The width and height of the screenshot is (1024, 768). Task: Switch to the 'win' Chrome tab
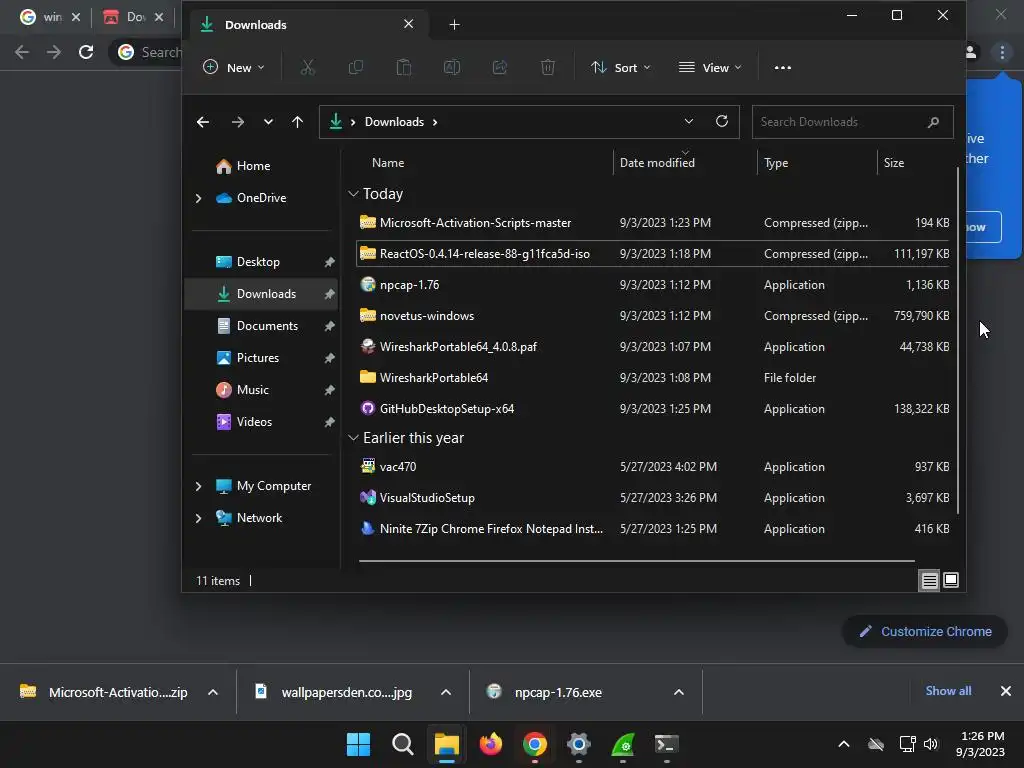[50, 17]
